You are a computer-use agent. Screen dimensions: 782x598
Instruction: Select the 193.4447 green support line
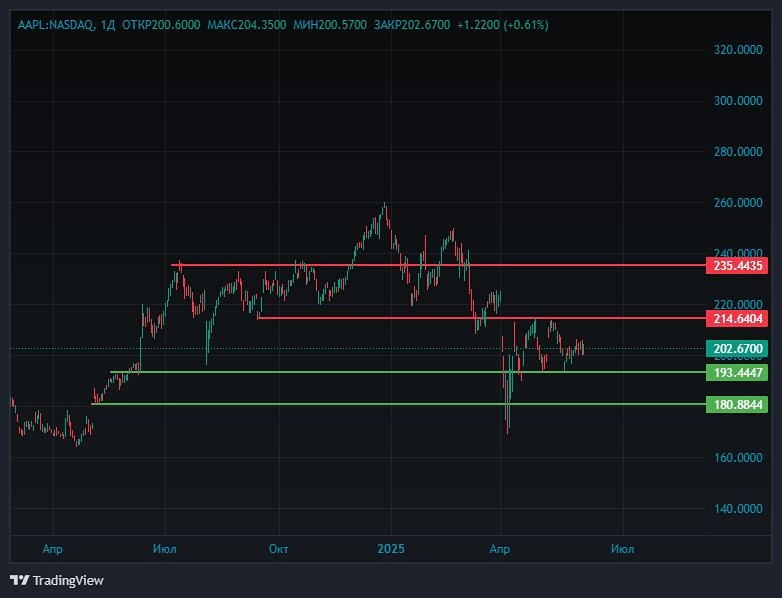coord(408,372)
